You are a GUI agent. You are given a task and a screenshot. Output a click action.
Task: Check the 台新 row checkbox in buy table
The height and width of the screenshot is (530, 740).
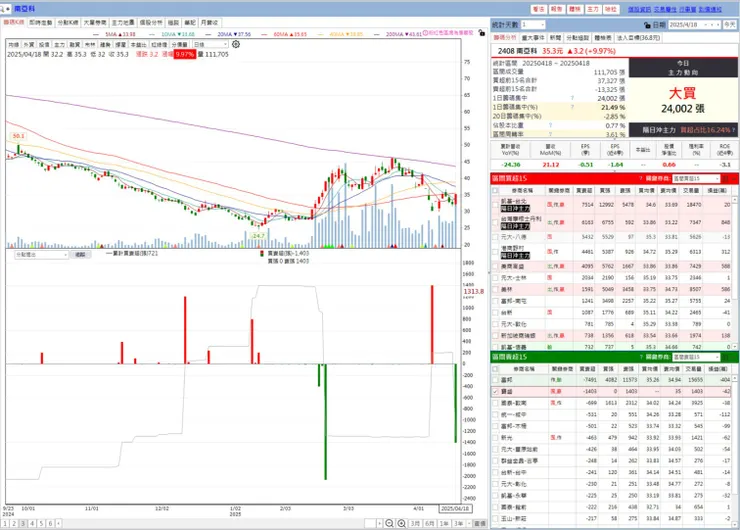click(495, 312)
